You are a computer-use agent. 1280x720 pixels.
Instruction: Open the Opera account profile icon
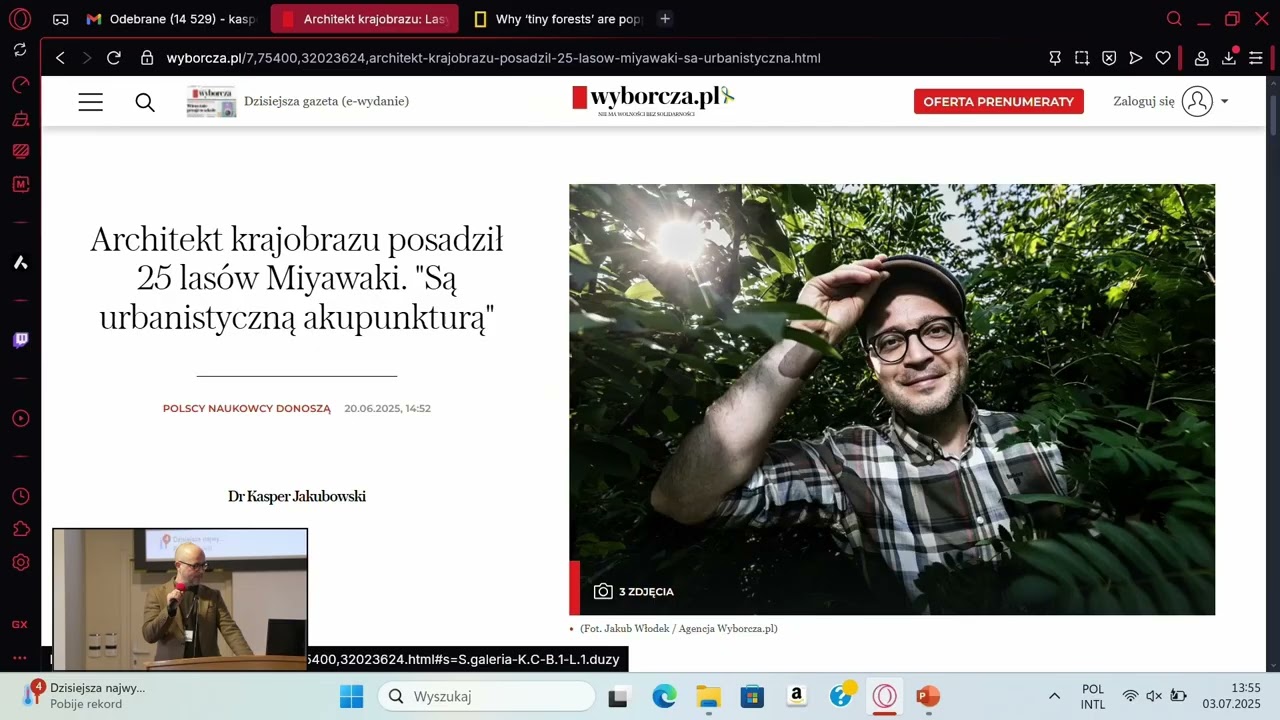point(1202,58)
